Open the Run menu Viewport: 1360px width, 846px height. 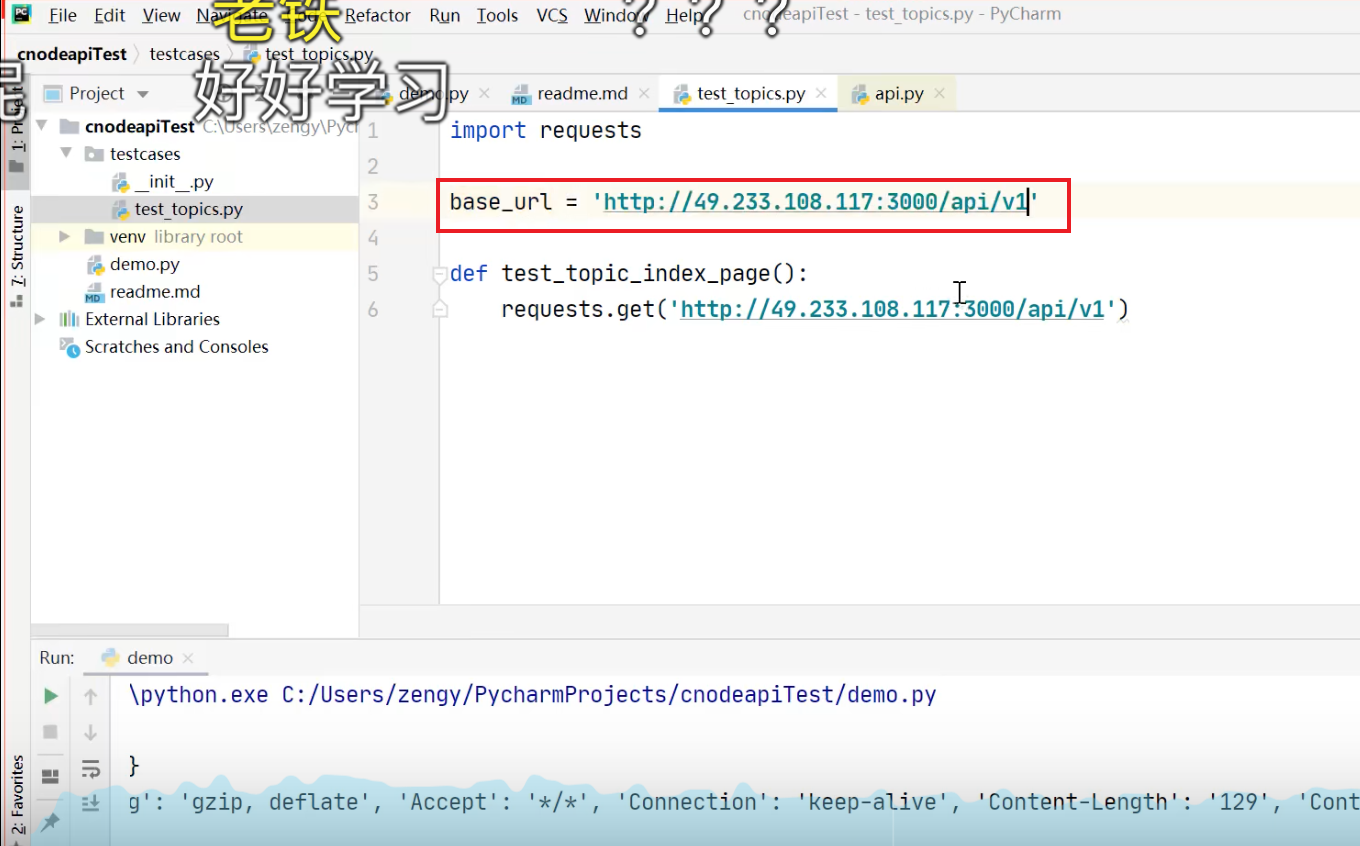point(445,15)
